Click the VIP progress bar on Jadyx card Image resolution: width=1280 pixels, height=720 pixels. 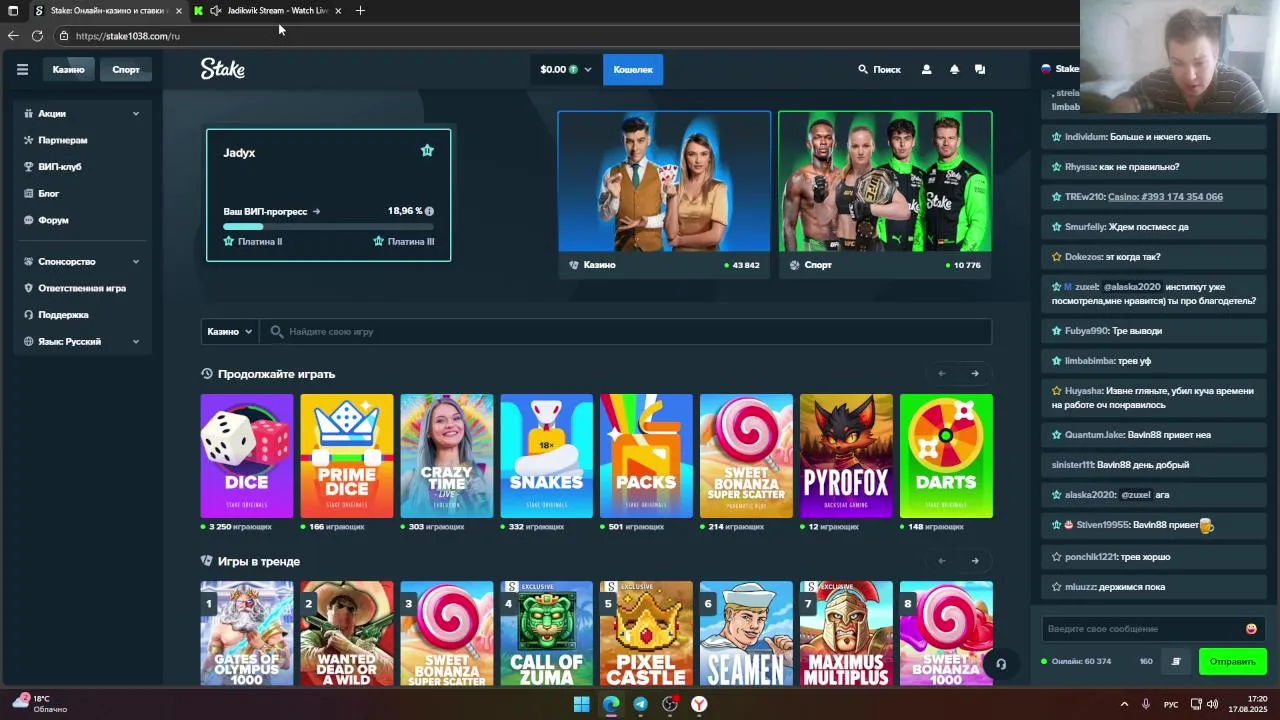(328, 227)
